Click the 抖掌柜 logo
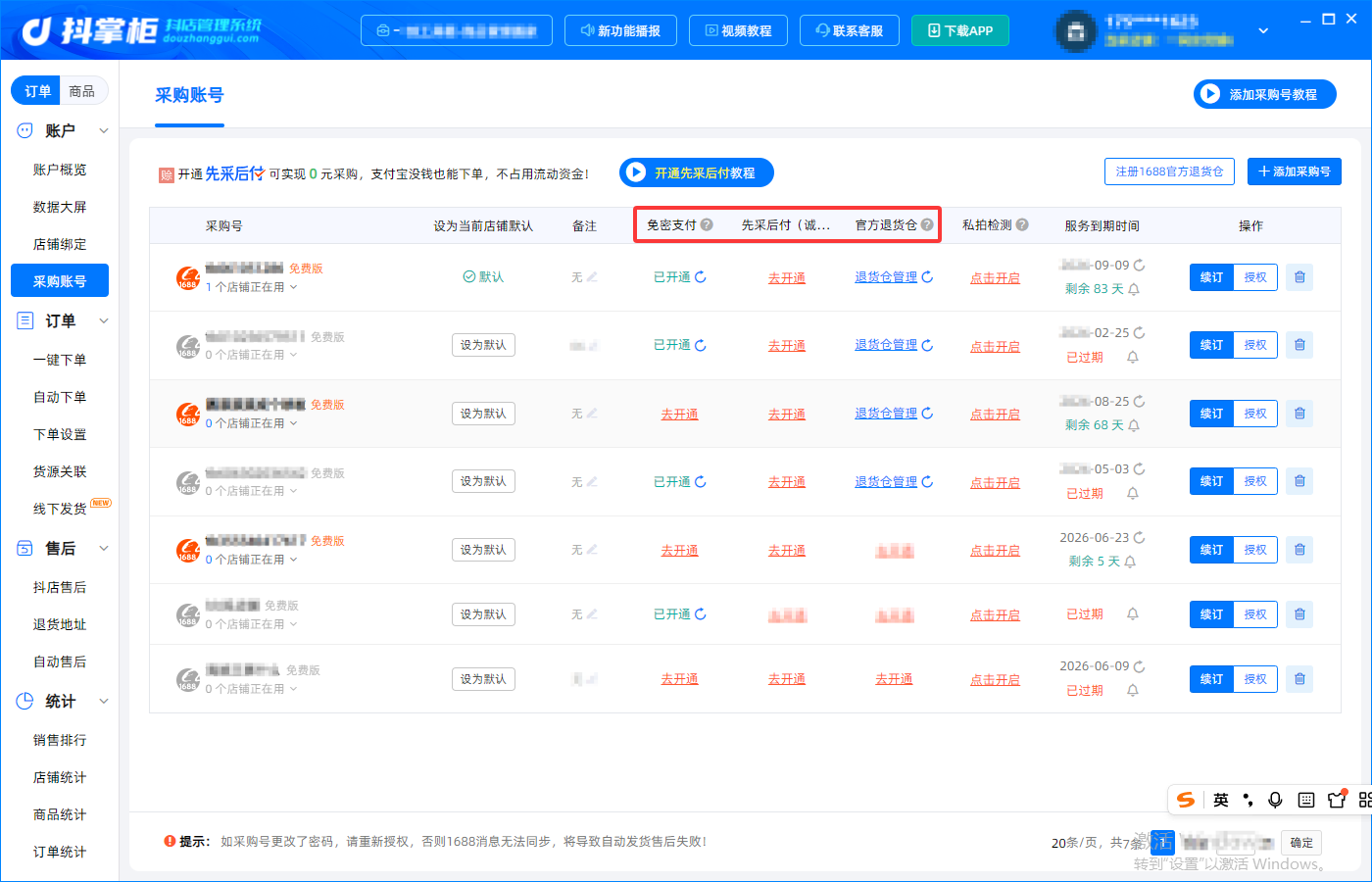Image resolution: width=1372 pixels, height=882 pixels. click(x=141, y=30)
